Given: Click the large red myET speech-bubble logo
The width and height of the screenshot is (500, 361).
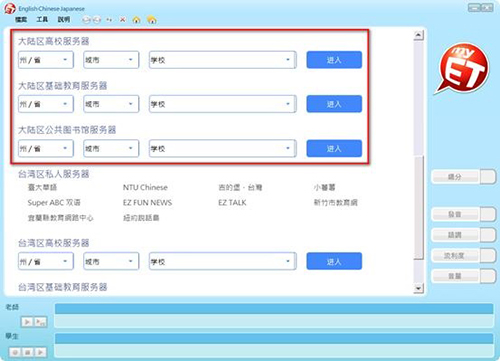Looking at the screenshot, I should pos(463,68).
